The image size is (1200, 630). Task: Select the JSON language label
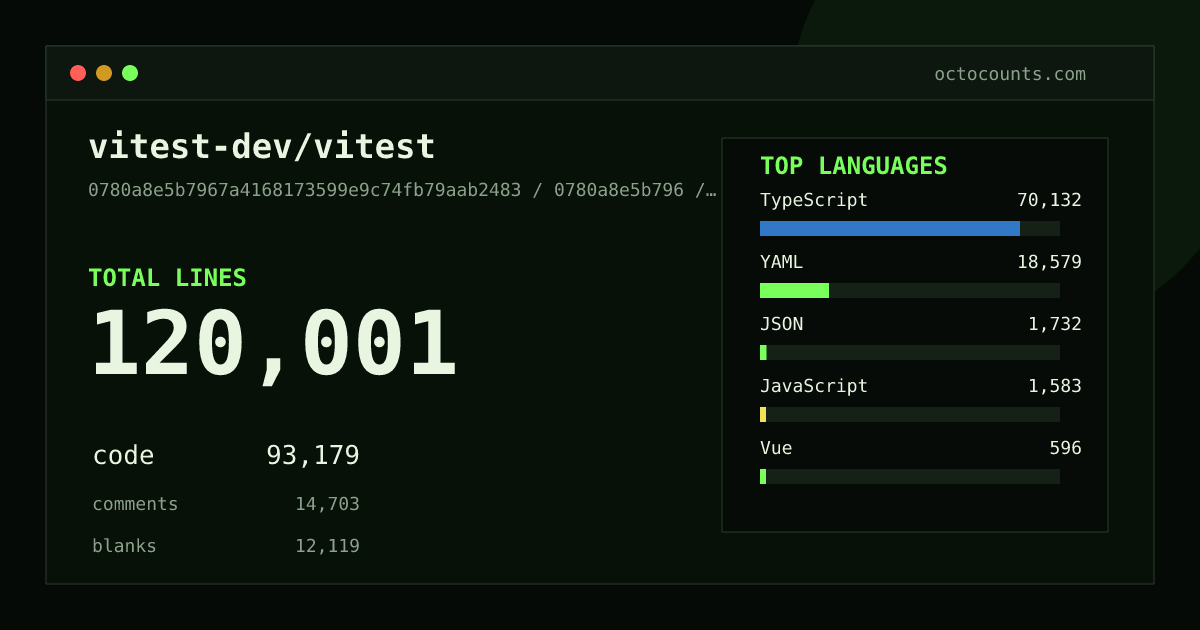click(x=781, y=324)
